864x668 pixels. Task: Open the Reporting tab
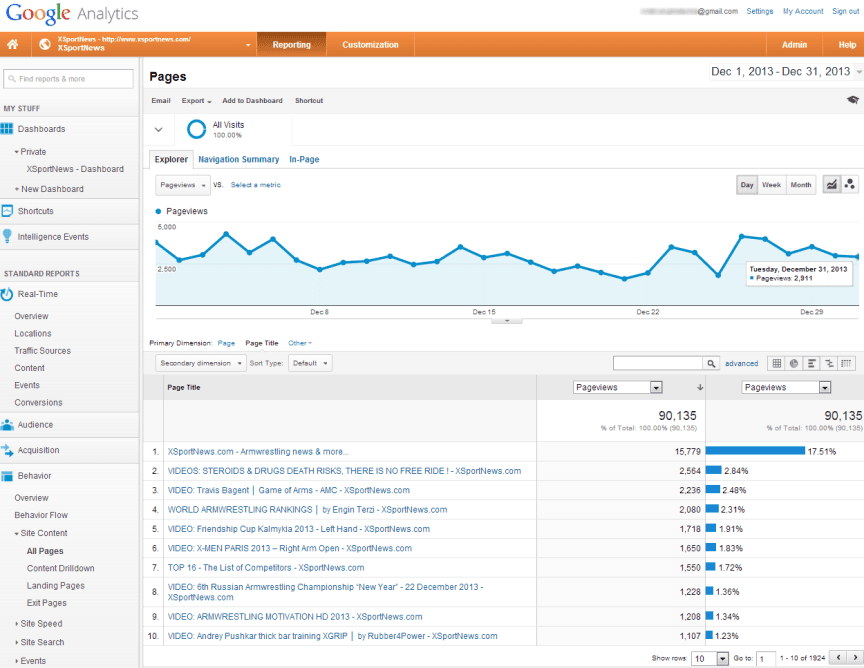[x=291, y=45]
